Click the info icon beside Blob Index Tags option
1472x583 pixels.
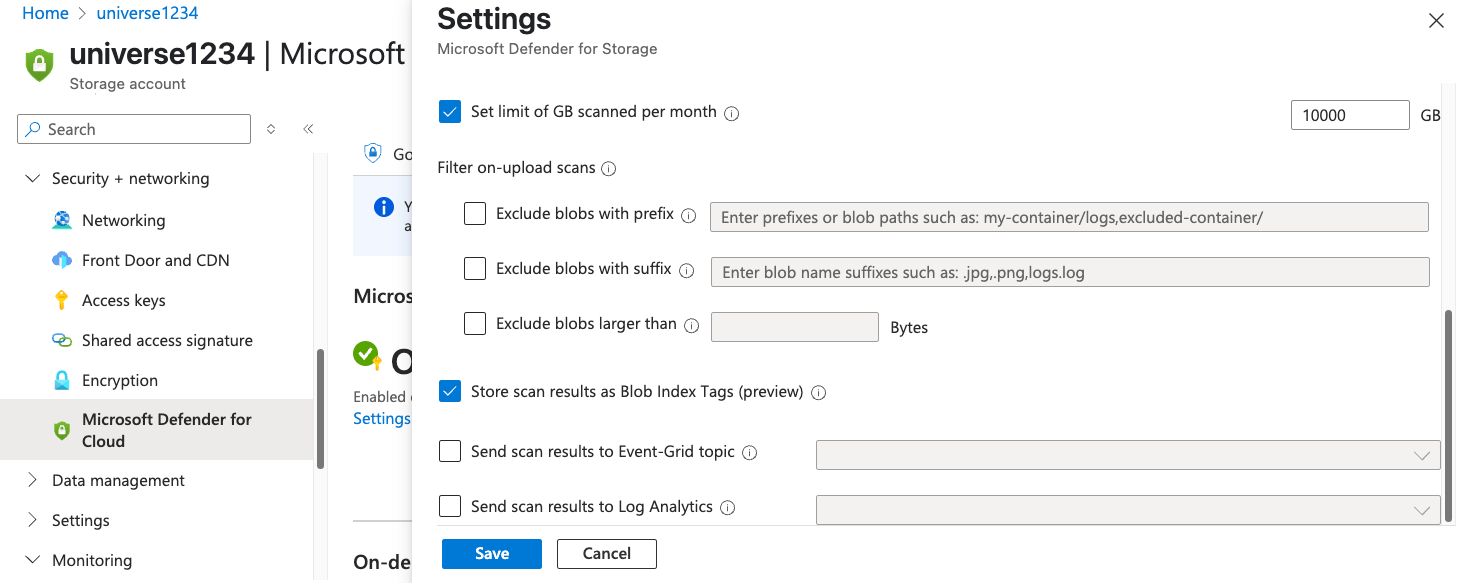pyautogui.click(x=818, y=392)
